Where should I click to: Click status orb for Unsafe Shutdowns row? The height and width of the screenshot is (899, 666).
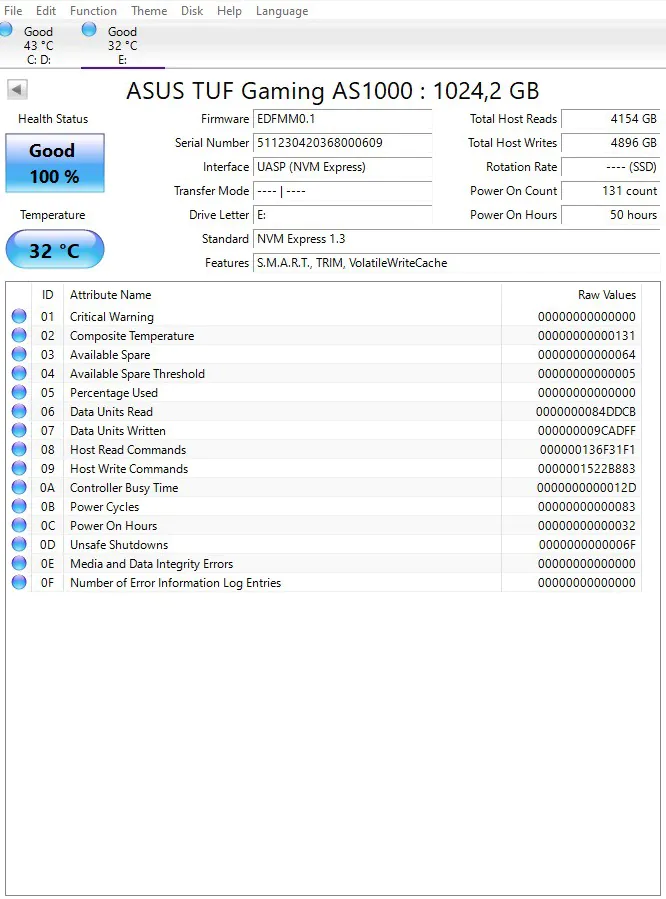(19, 544)
